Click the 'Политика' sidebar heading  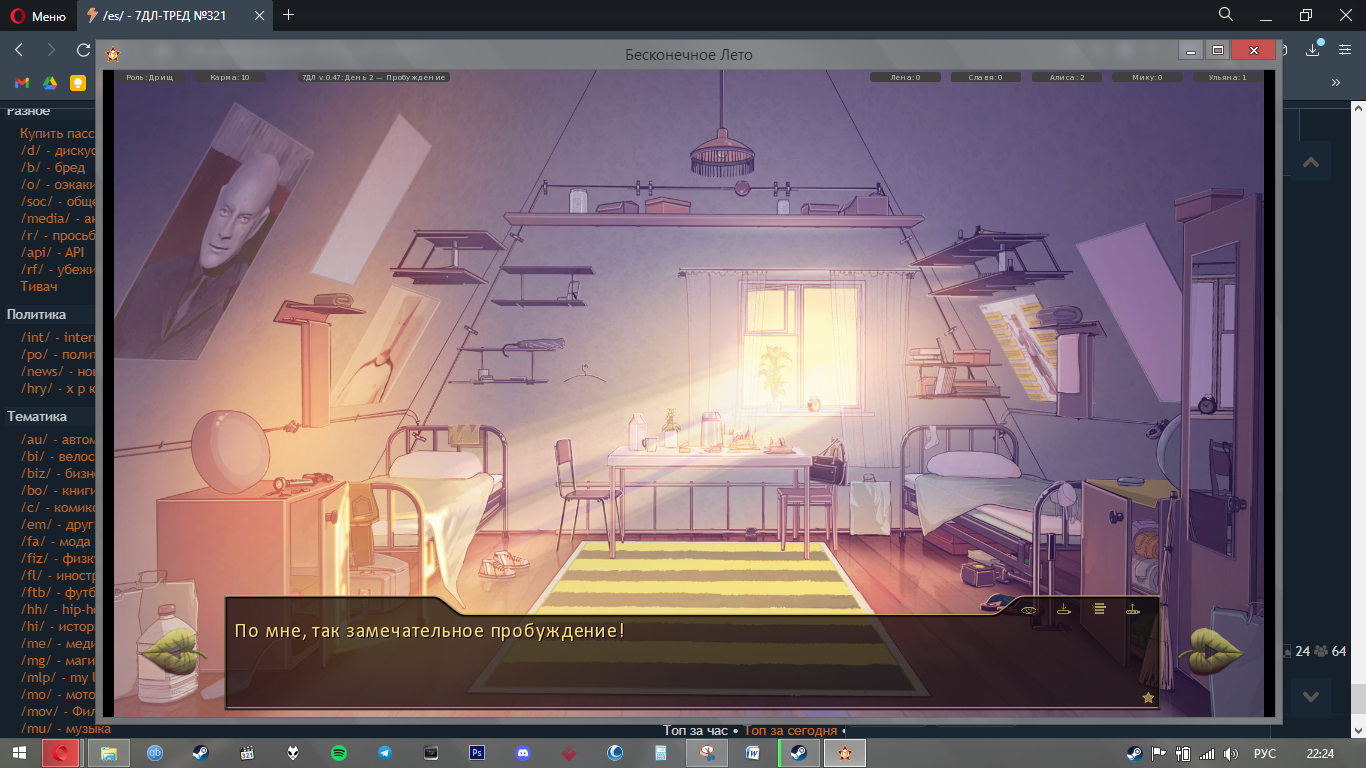pos(37,313)
